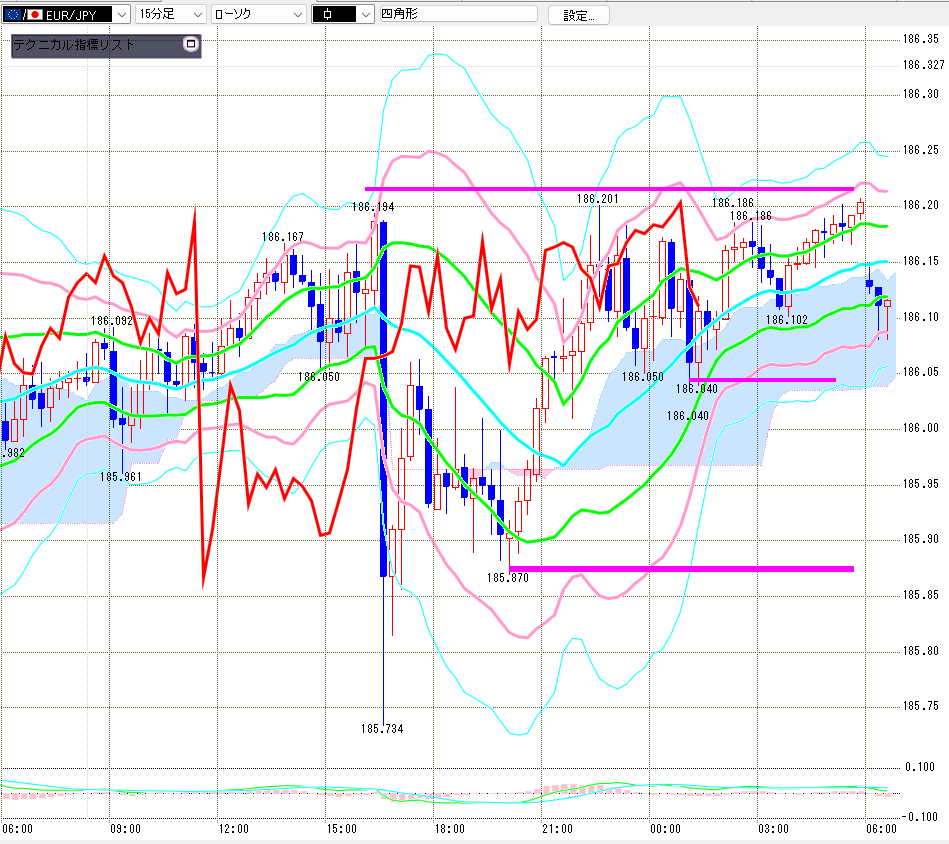Expand the drawing object dropdown arrow
949x844 pixels.
tap(366, 15)
